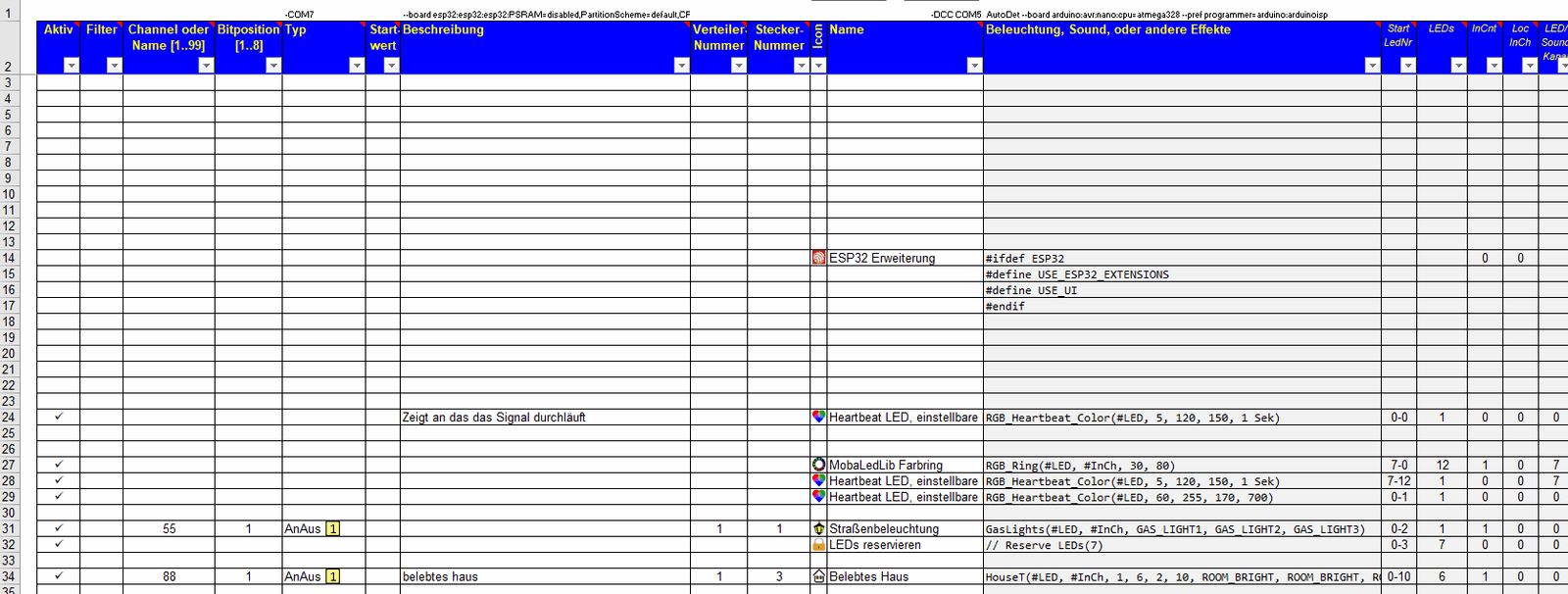Click the LEDs reservieren lock icon
This screenshot has height=594, width=1568.
coord(818,544)
